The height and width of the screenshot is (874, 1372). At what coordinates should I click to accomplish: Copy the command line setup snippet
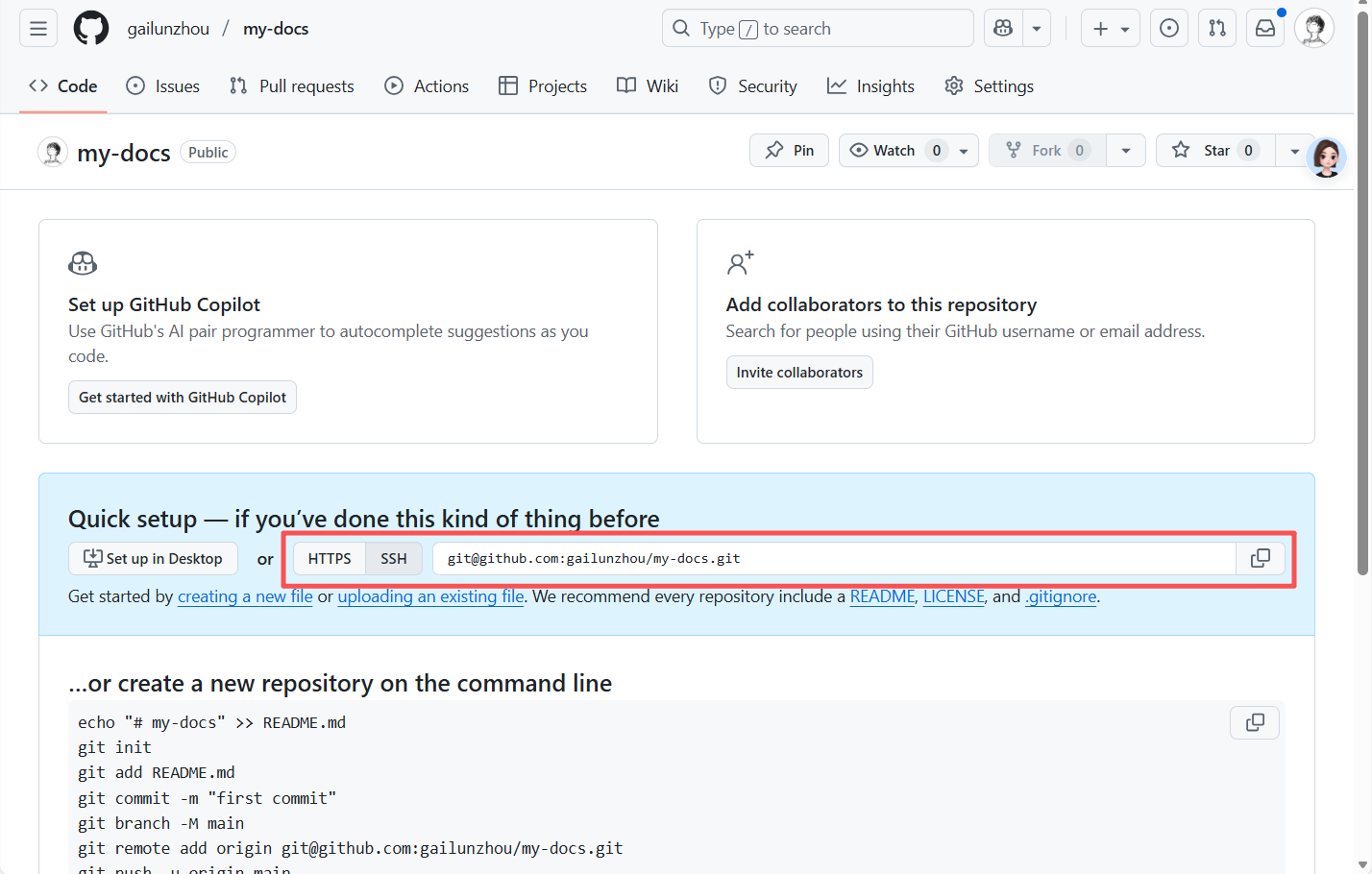1254,723
